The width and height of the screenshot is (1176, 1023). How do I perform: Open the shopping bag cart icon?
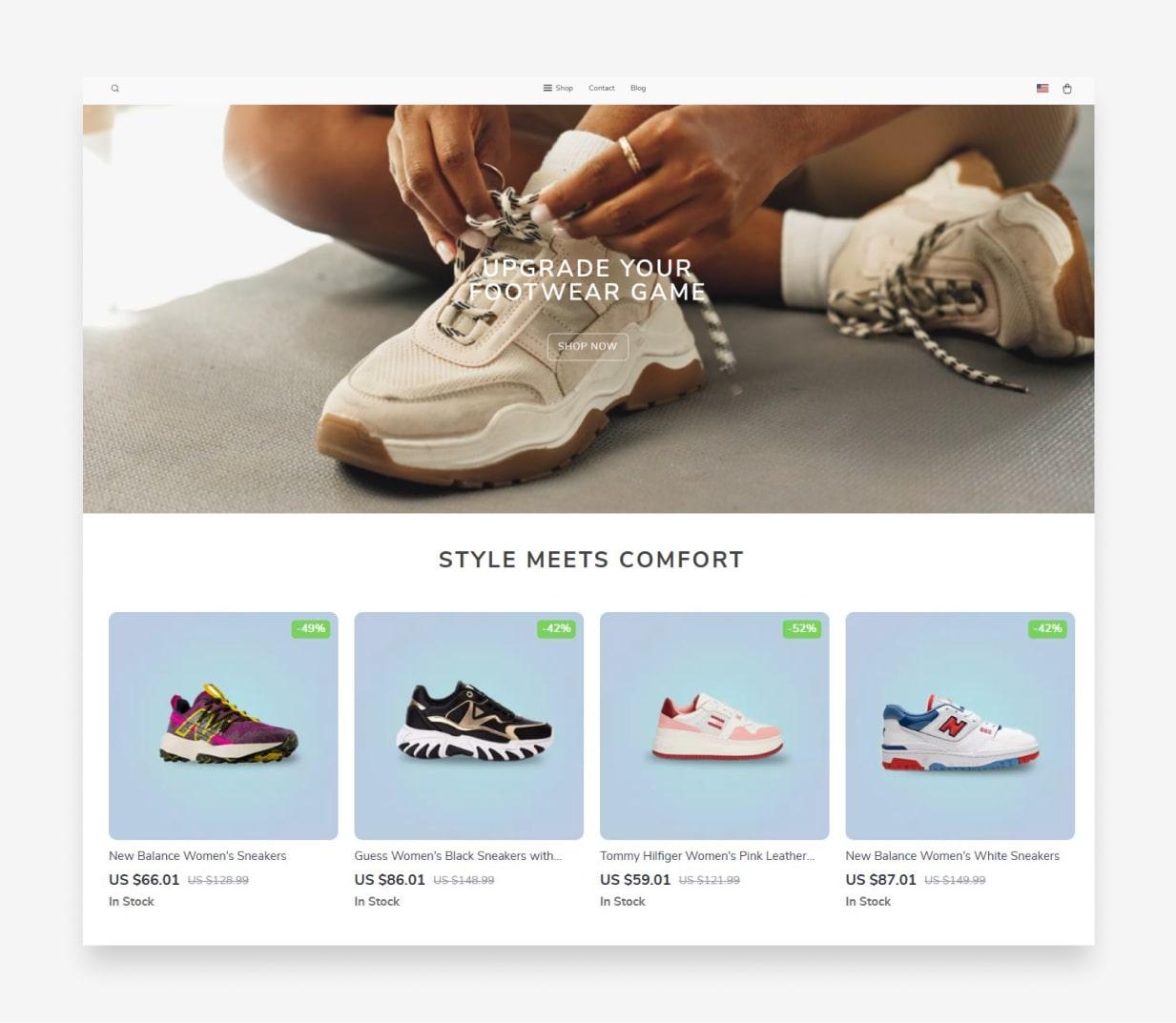1067,89
